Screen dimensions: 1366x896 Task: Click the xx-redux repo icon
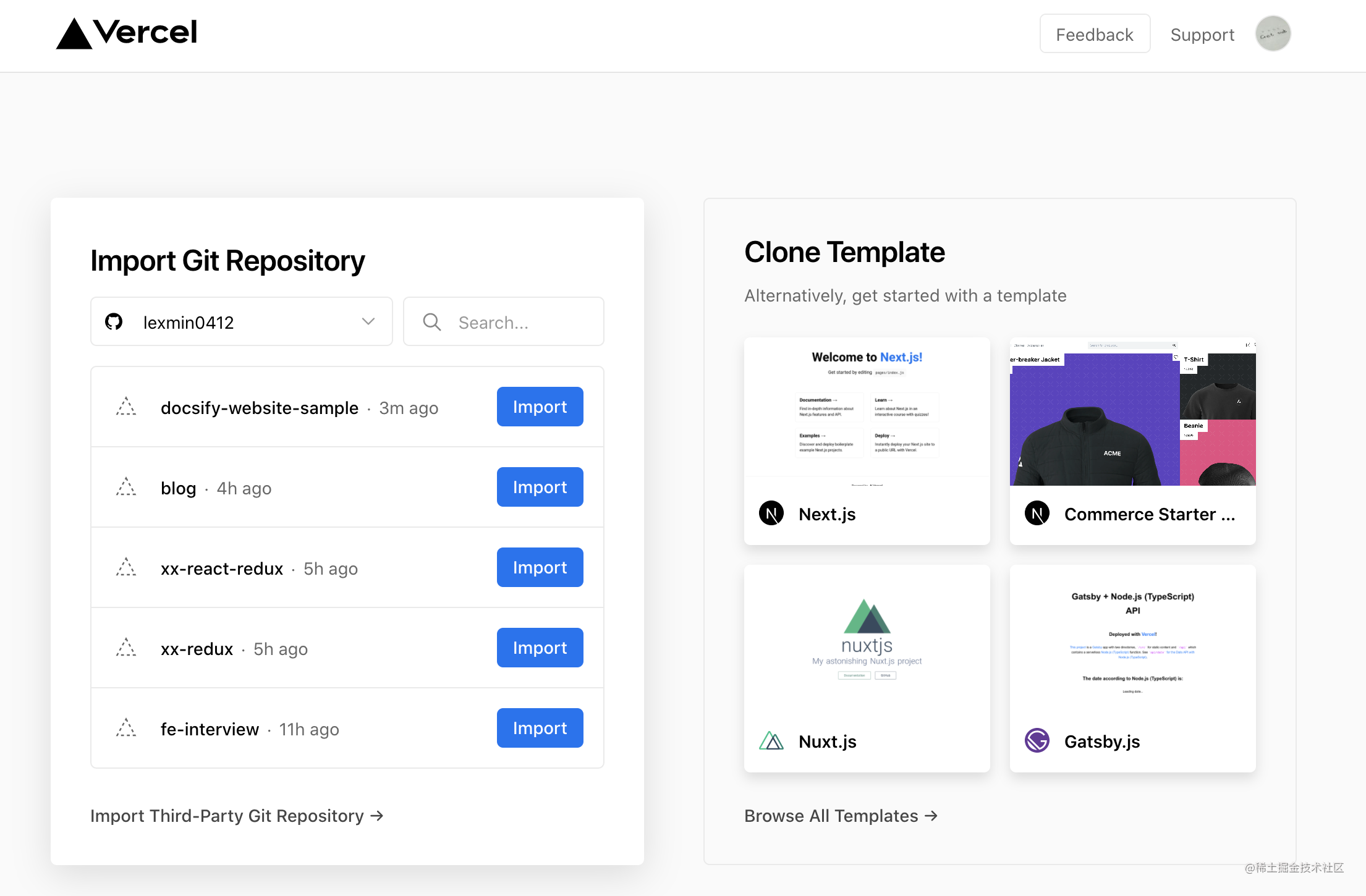pyautogui.click(x=126, y=648)
